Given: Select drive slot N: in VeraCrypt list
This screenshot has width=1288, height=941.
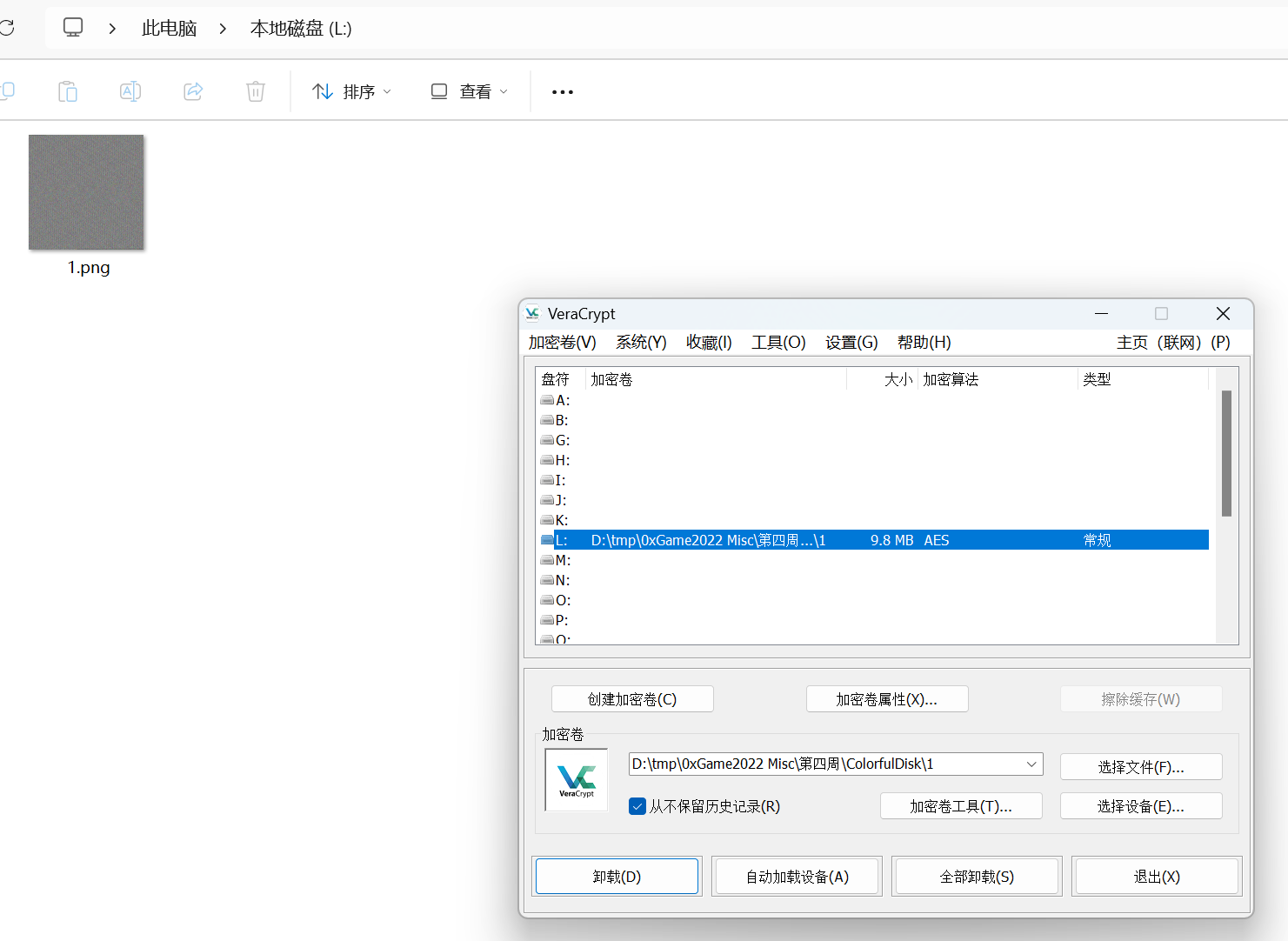Looking at the screenshot, I should [555, 580].
